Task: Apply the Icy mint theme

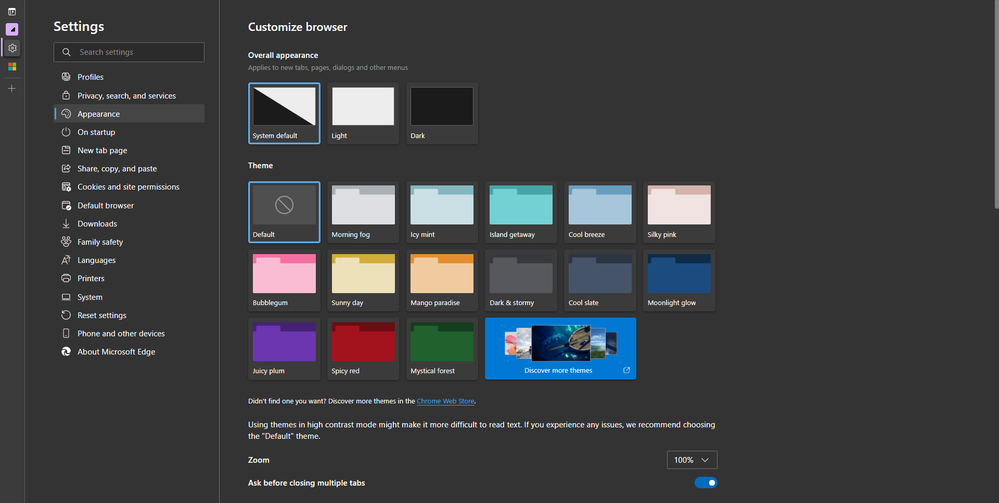Action: (442, 212)
